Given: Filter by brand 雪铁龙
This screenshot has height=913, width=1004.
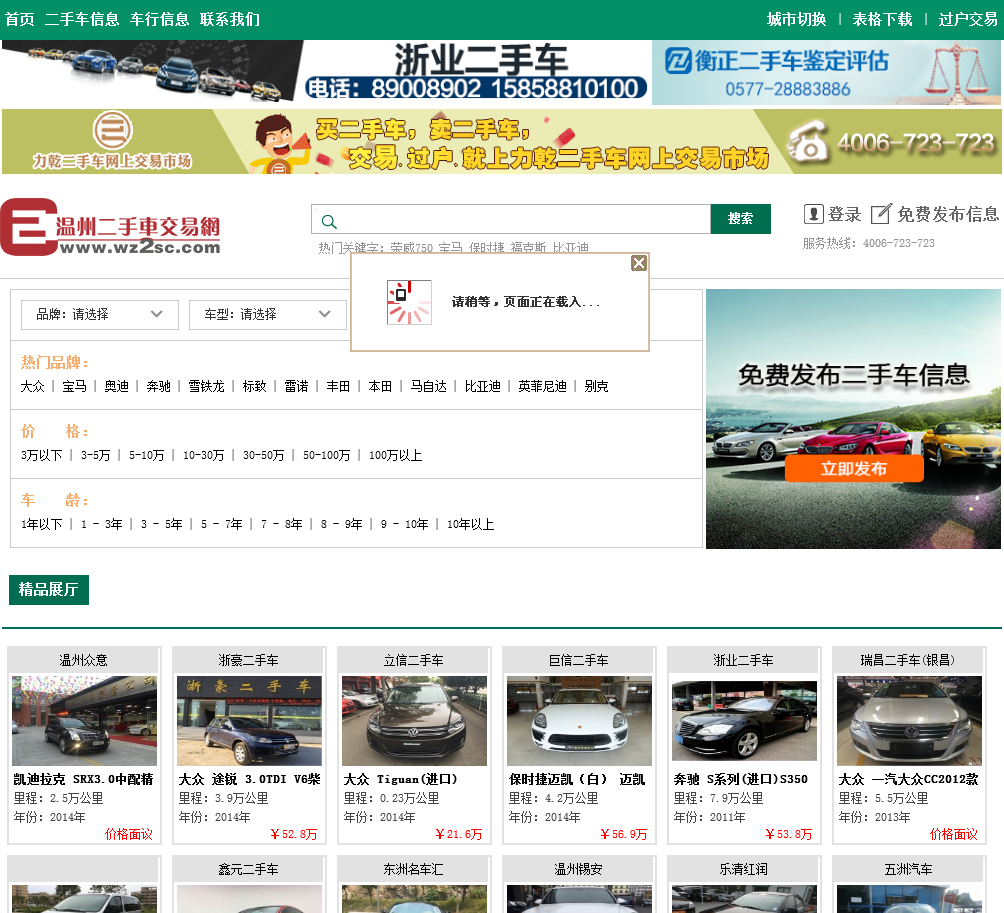Looking at the screenshot, I should tap(206, 386).
